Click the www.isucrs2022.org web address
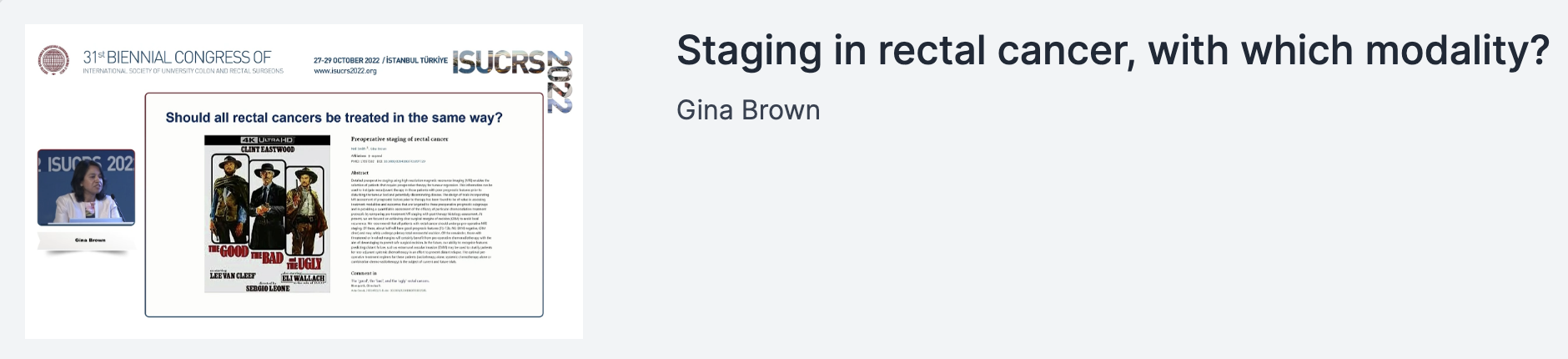 345,72
